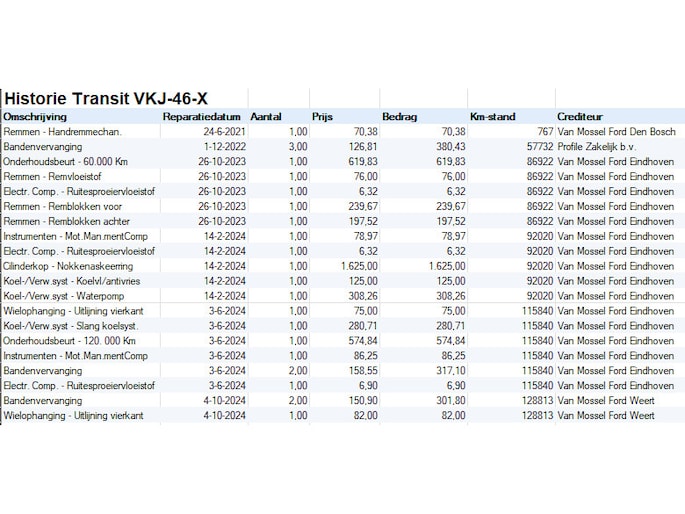Screen dimensions: 685x514
Task: Select amount cell '1.625,00' in Bedrag column
Action: coord(447,266)
